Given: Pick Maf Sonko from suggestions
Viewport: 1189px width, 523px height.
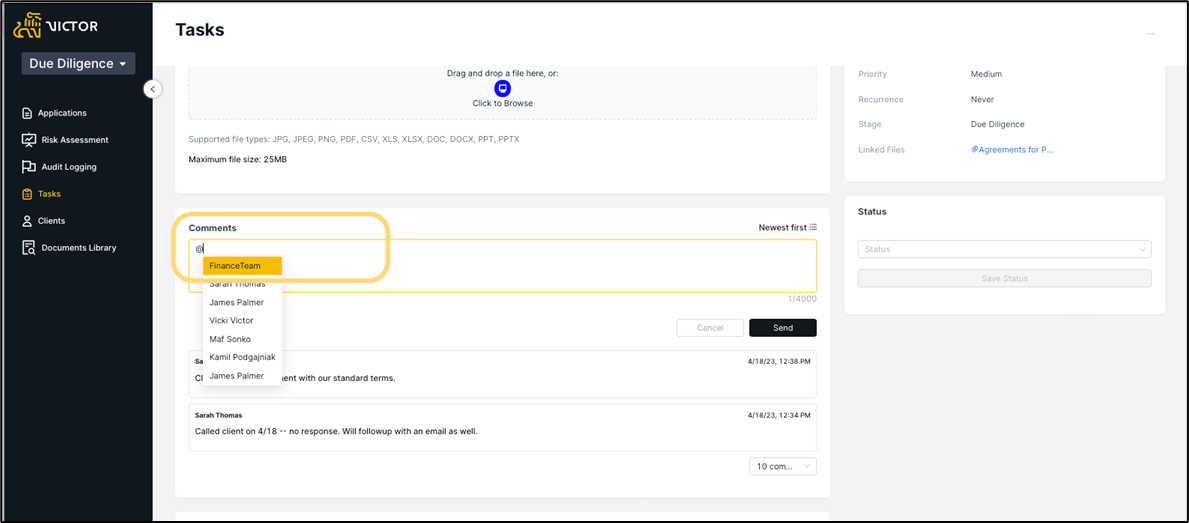Looking at the screenshot, I should point(243,339).
